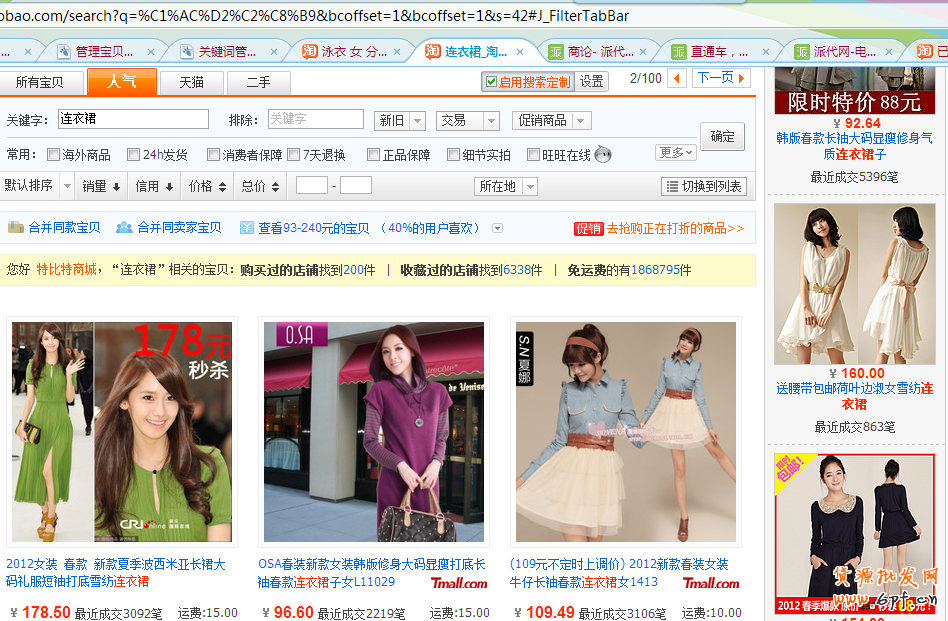
Task: Go to 下一页
Action: [721, 78]
